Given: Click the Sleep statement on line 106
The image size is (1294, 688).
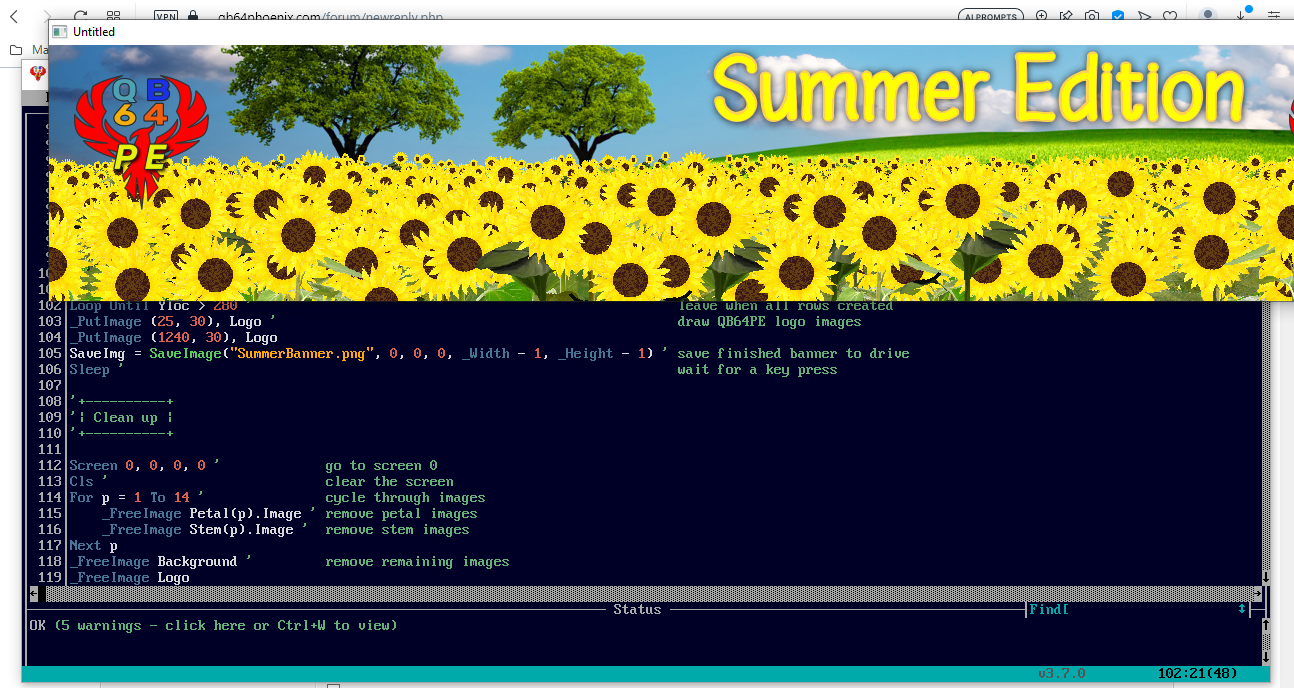Looking at the screenshot, I should tap(89, 369).
